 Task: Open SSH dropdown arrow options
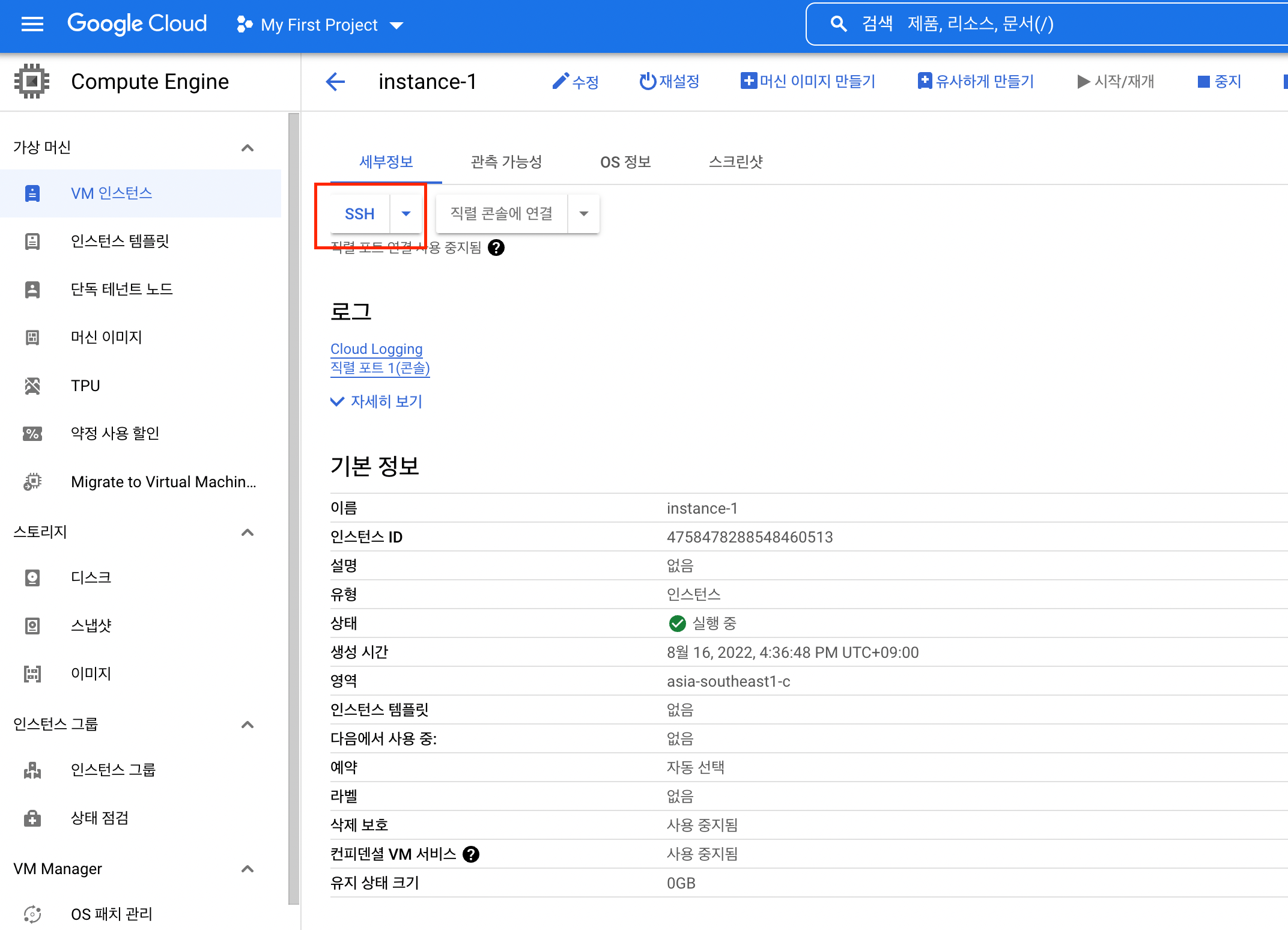tap(406, 214)
